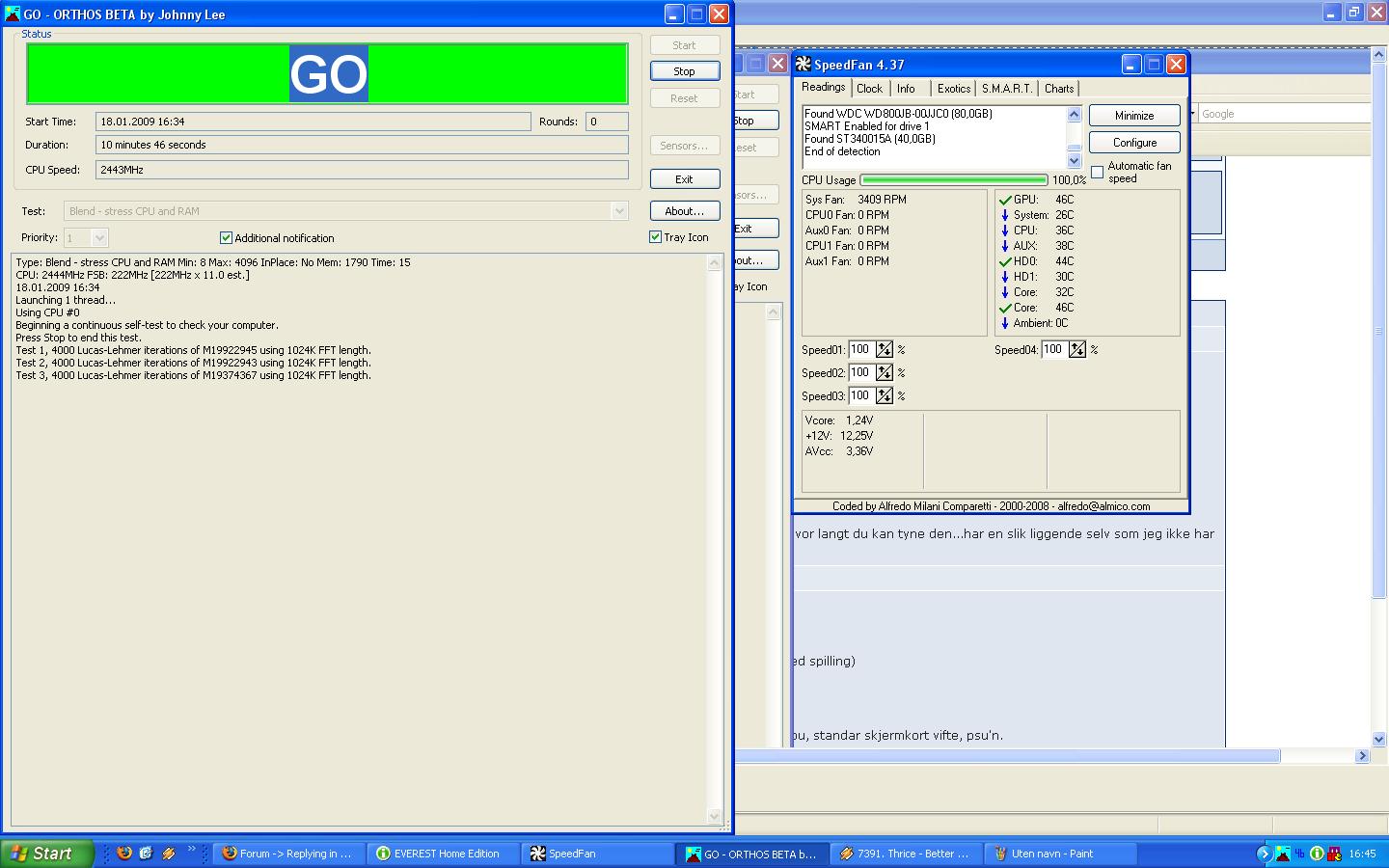Click the Speed01 percentage field
This screenshot has width=1389, height=868.
[861, 349]
